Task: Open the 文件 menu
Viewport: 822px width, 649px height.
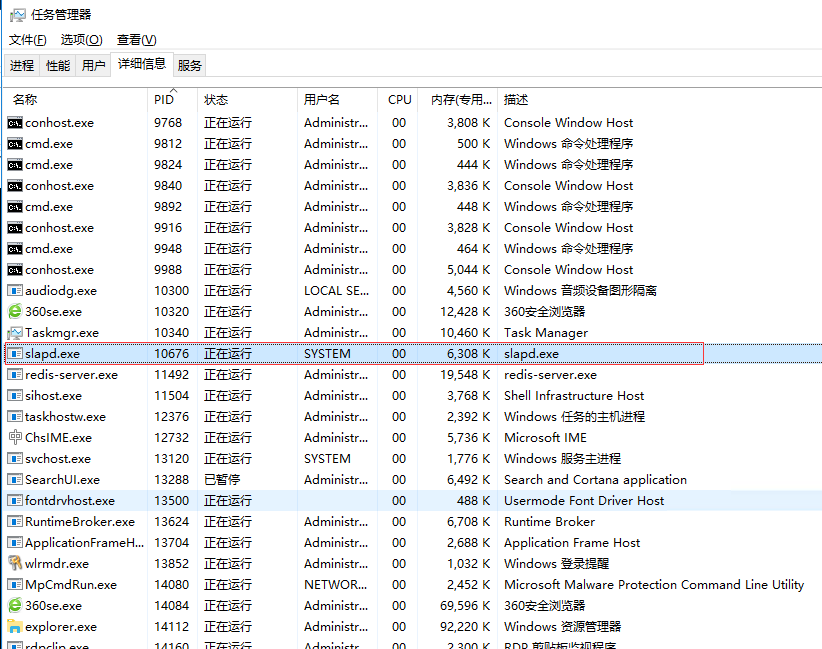Action: tap(26, 39)
